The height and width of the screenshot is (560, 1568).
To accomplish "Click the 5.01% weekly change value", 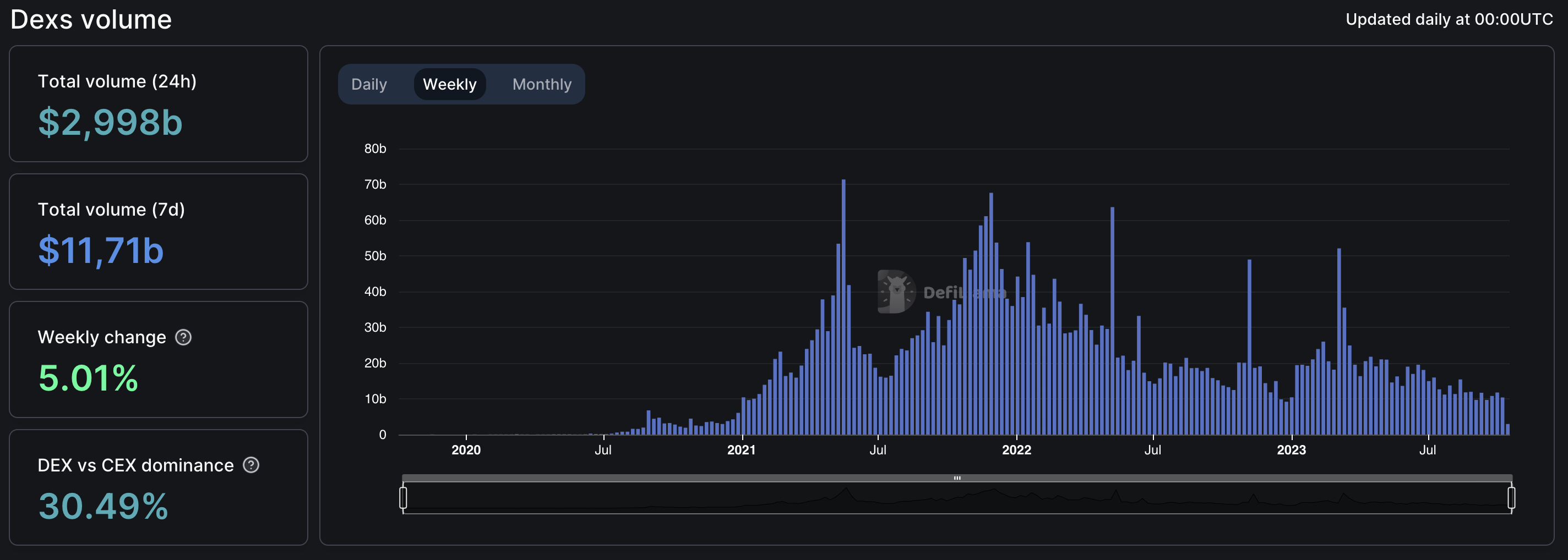I will click(88, 378).
